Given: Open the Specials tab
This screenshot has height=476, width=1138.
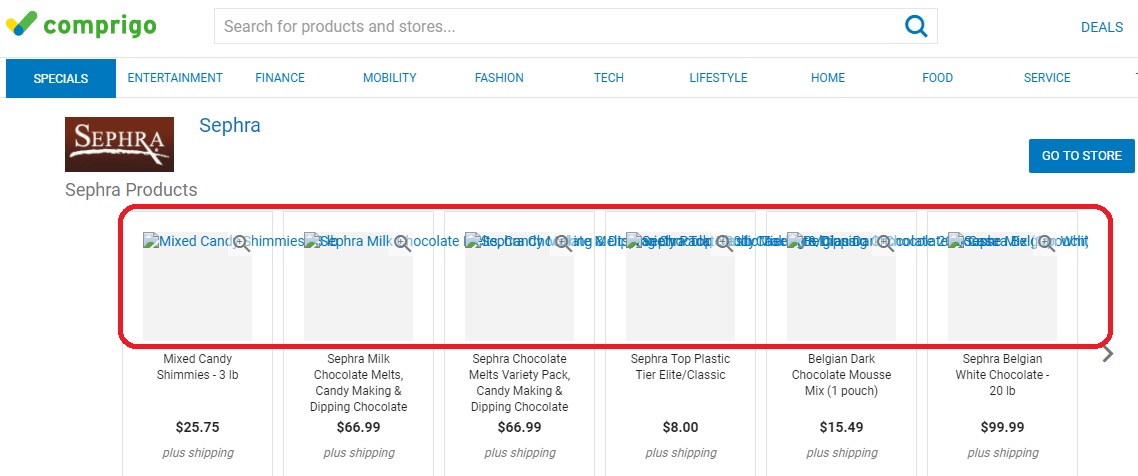Looking at the screenshot, I should (61, 78).
